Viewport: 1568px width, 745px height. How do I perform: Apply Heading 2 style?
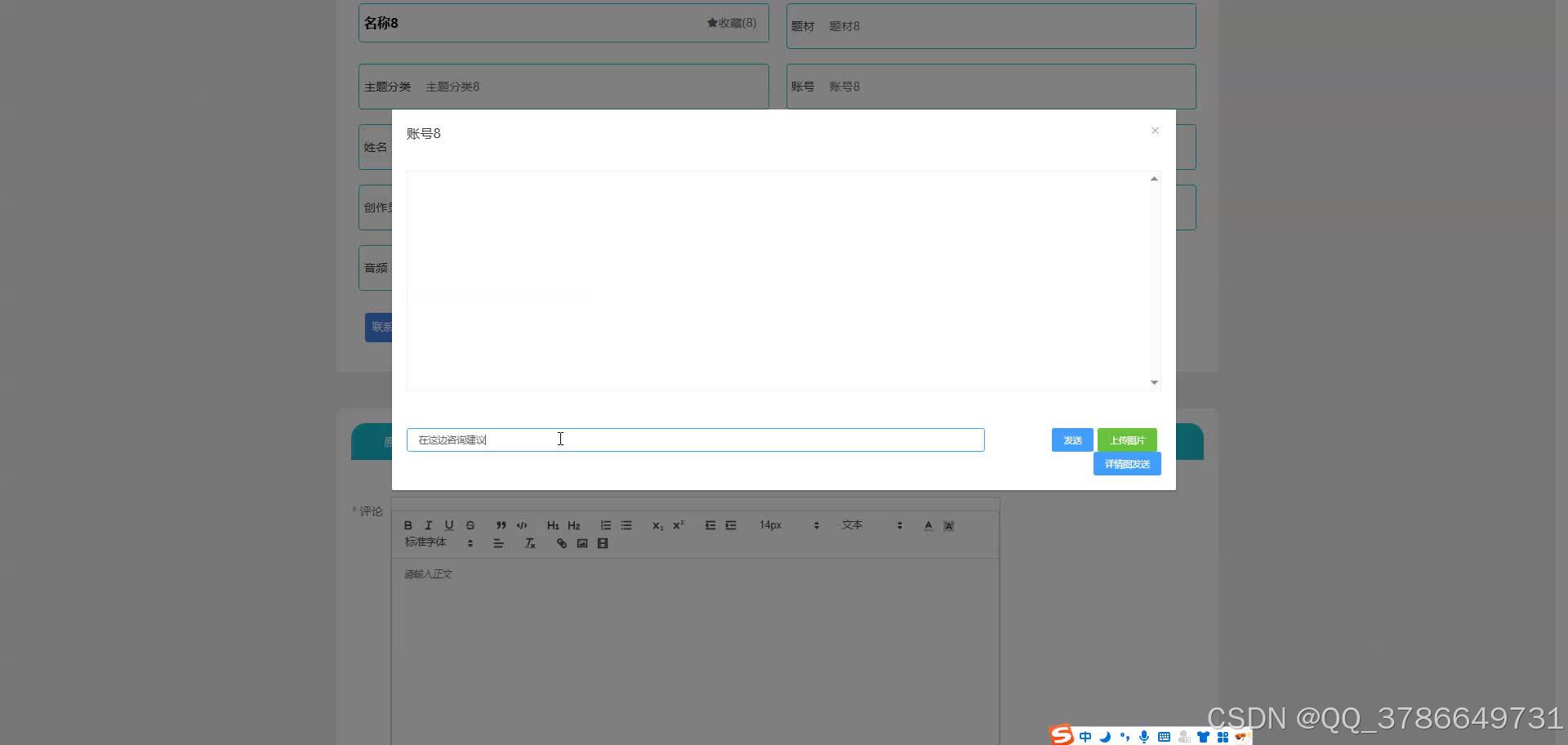point(574,525)
